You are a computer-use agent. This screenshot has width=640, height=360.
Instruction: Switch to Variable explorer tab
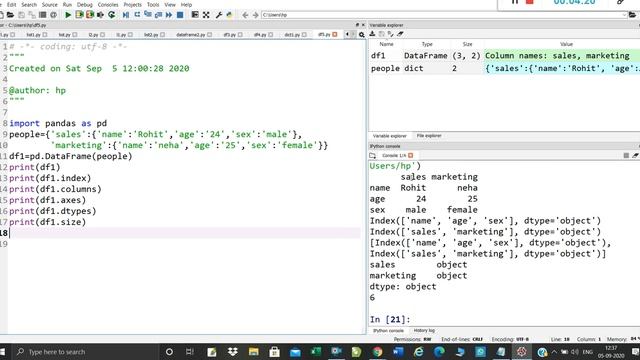[389, 136]
